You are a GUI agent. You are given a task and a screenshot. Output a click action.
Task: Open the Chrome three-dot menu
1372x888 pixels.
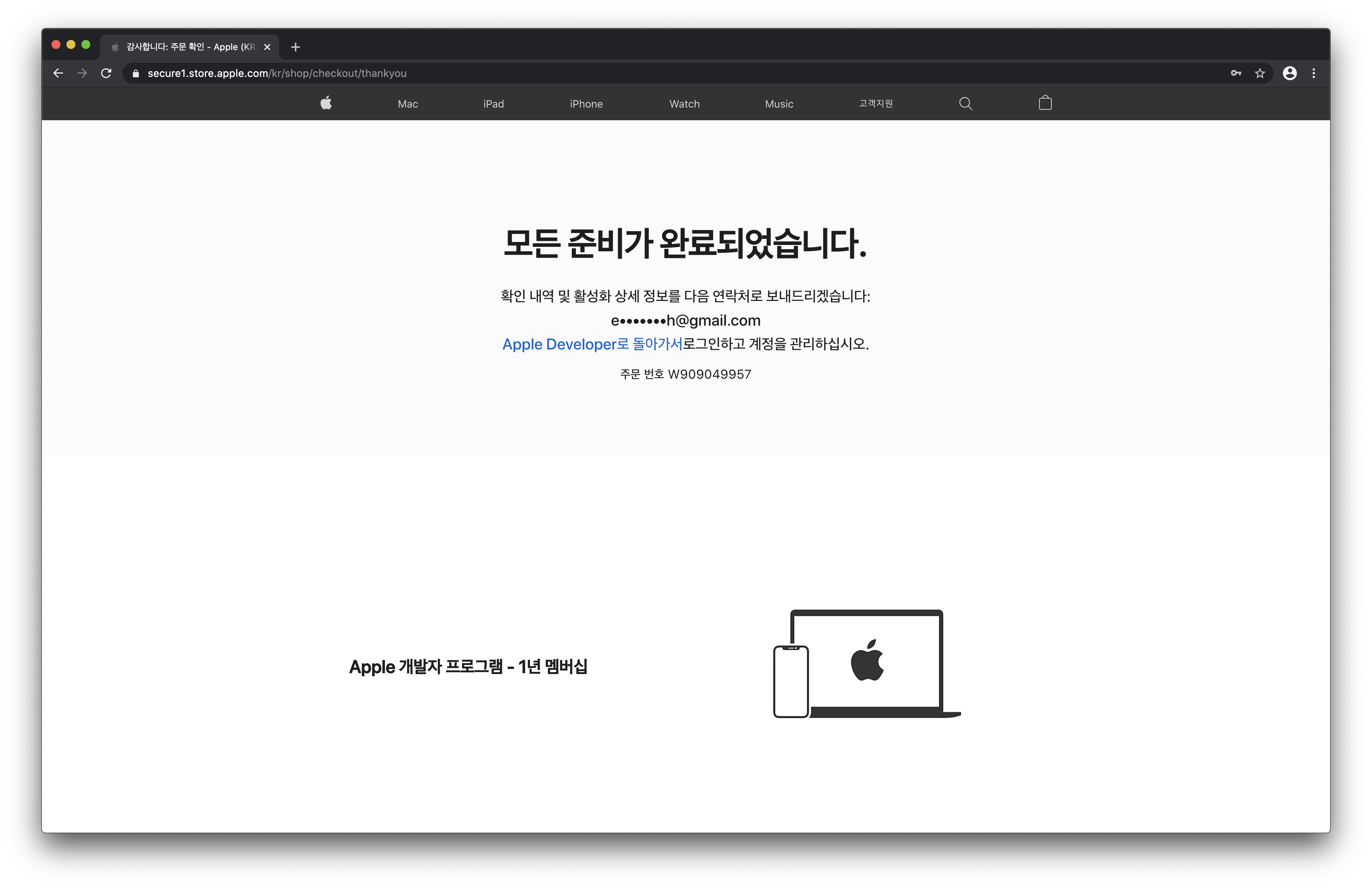[1313, 73]
